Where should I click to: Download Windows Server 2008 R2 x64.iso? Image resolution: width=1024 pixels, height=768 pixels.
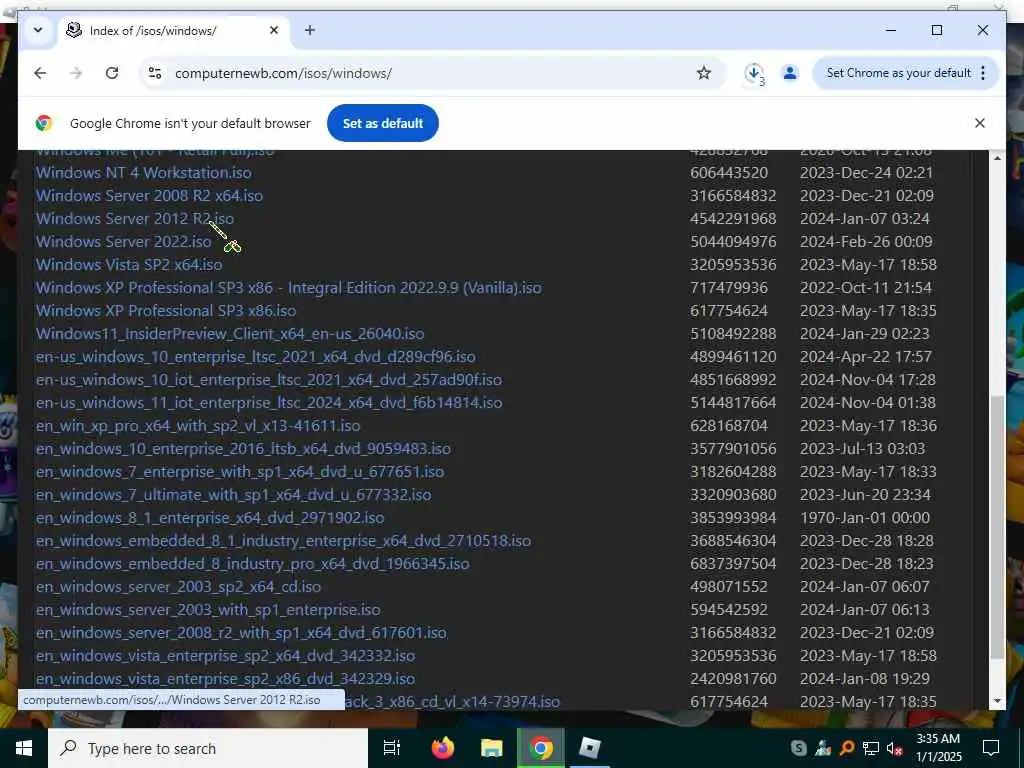point(150,195)
